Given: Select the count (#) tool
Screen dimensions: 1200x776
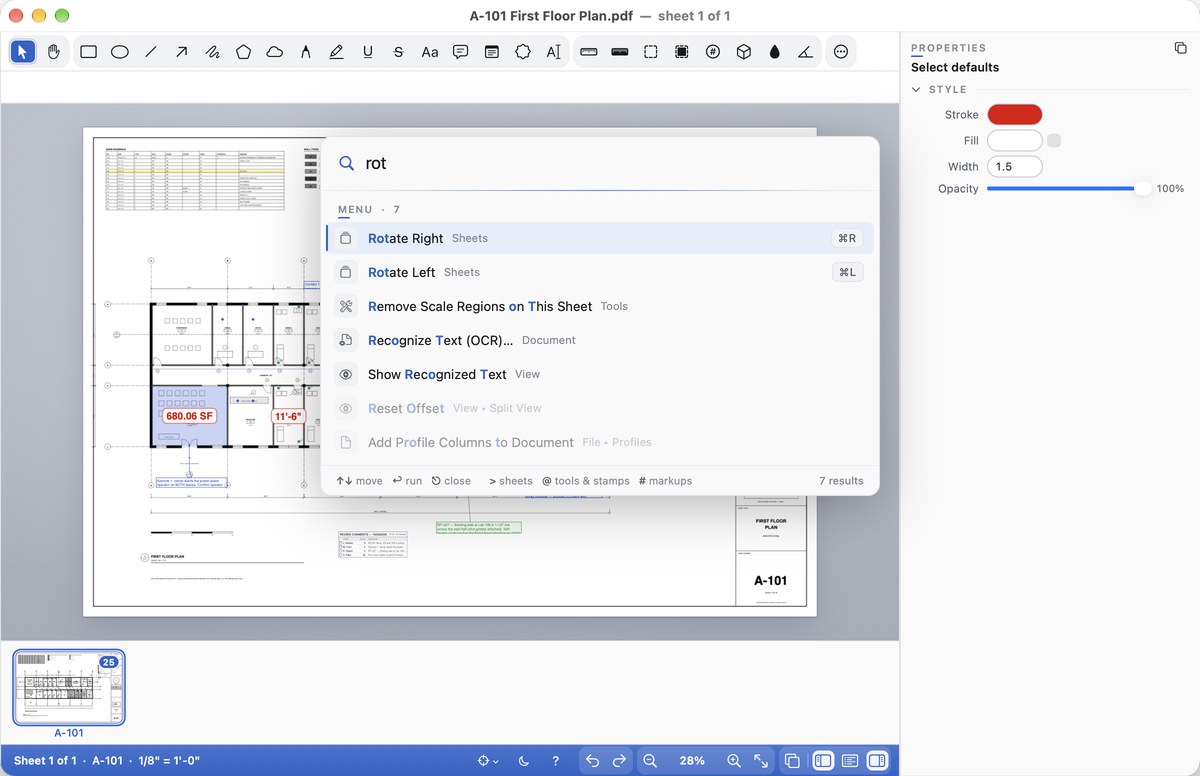Looking at the screenshot, I should point(713,52).
